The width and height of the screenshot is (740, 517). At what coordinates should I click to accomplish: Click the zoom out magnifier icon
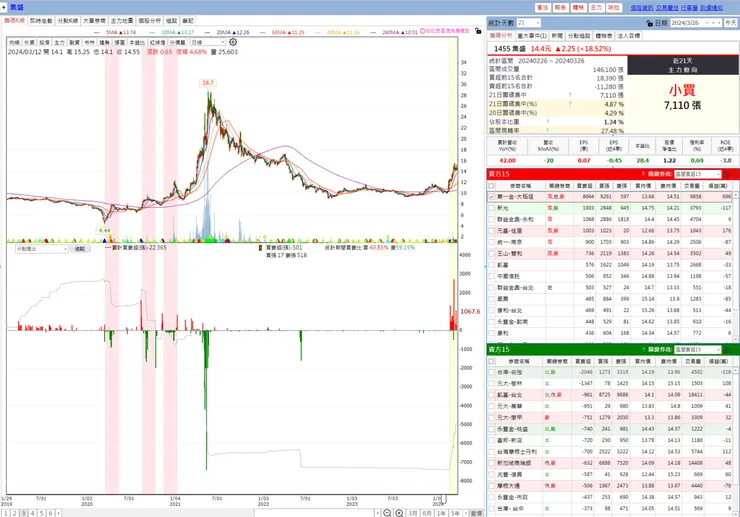(387, 513)
